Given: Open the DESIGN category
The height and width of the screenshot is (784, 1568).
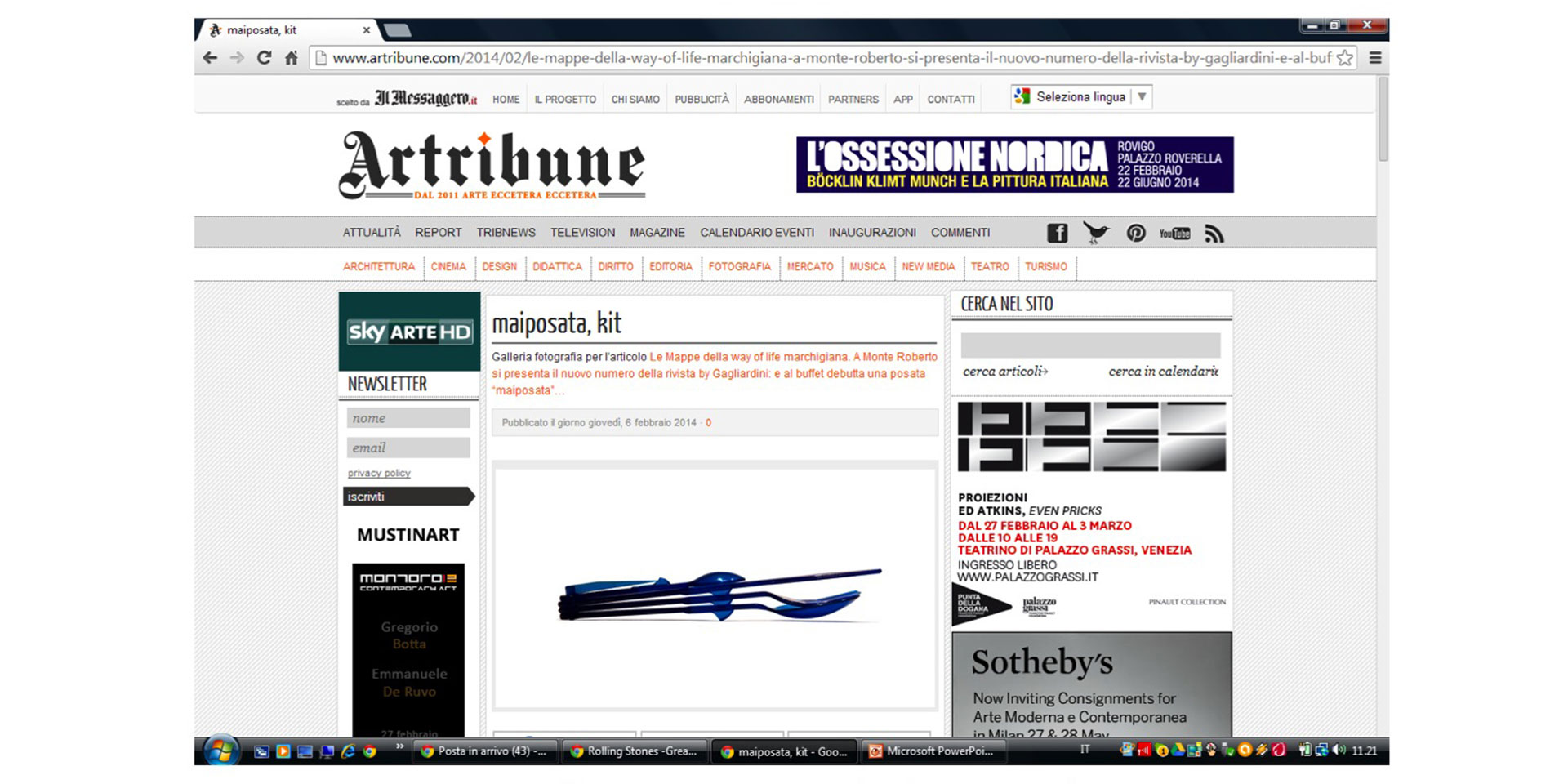Looking at the screenshot, I should (x=499, y=267).
